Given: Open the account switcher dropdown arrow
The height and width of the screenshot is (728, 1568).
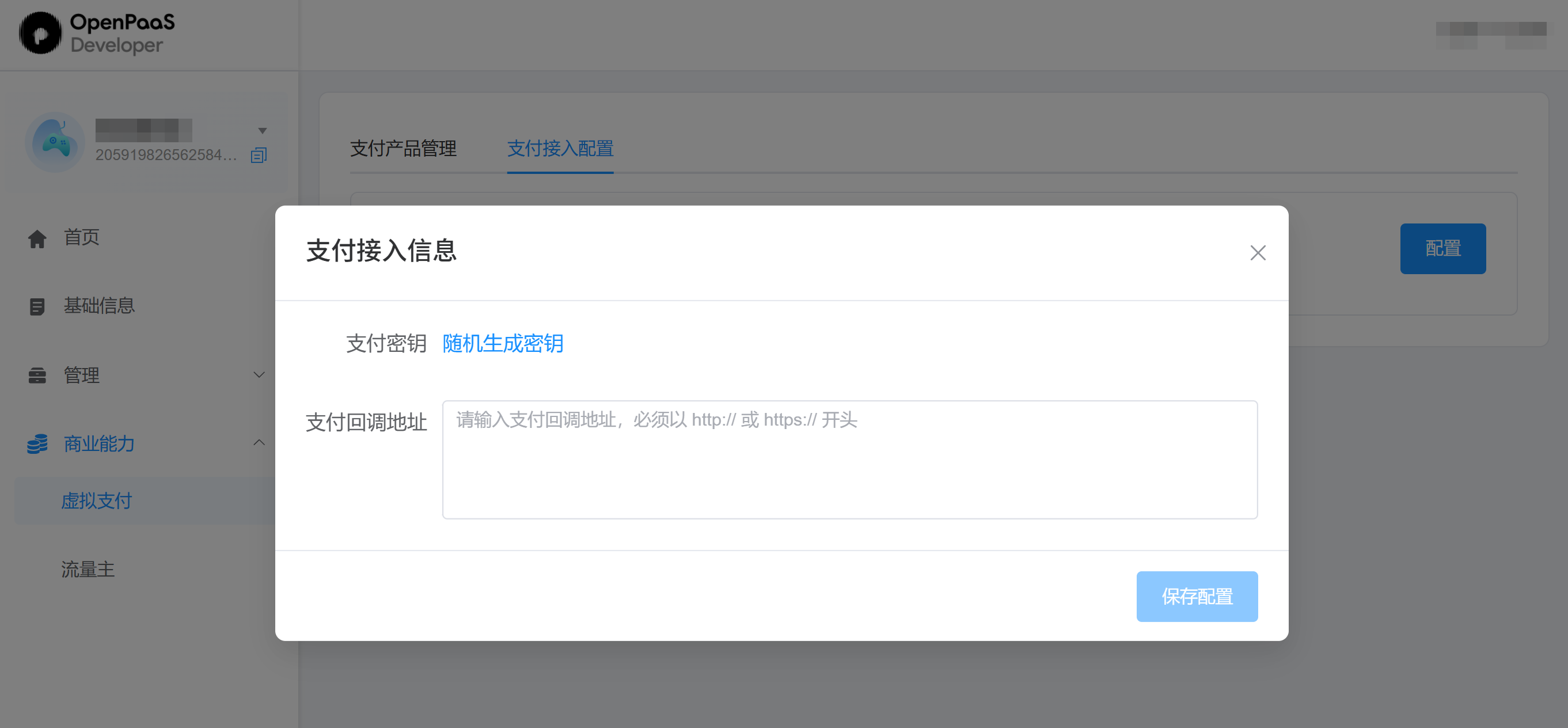Looking at the screenshot, I should 263,130.
